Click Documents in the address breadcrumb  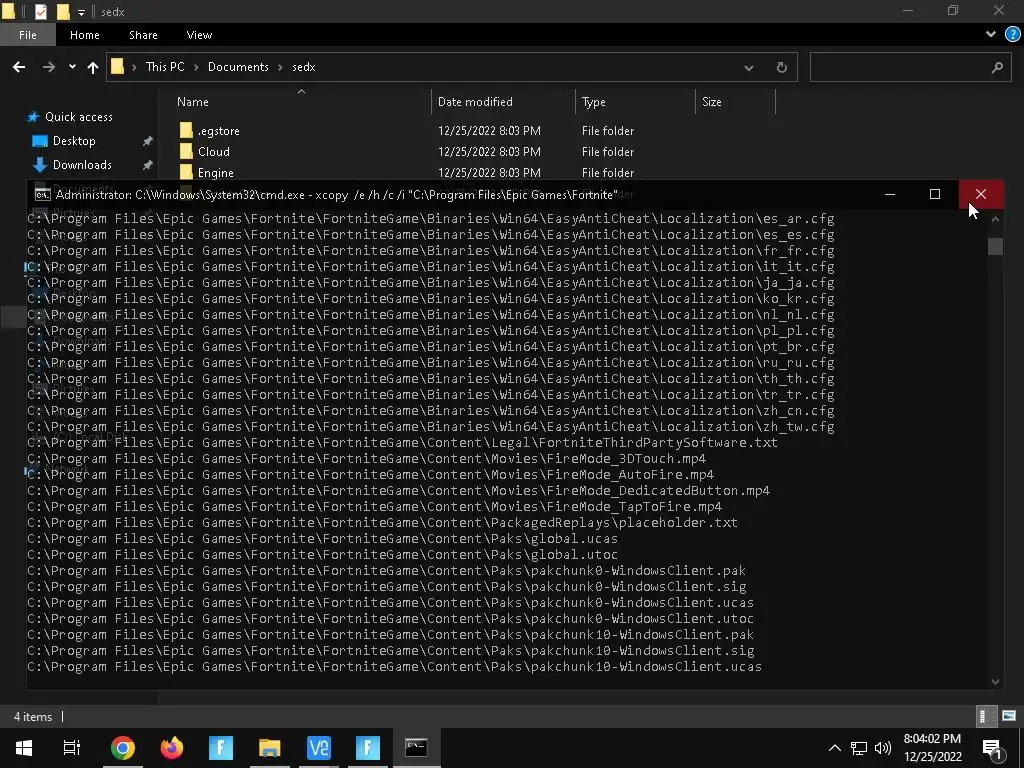pyautogui.click(x=238, y=67)
